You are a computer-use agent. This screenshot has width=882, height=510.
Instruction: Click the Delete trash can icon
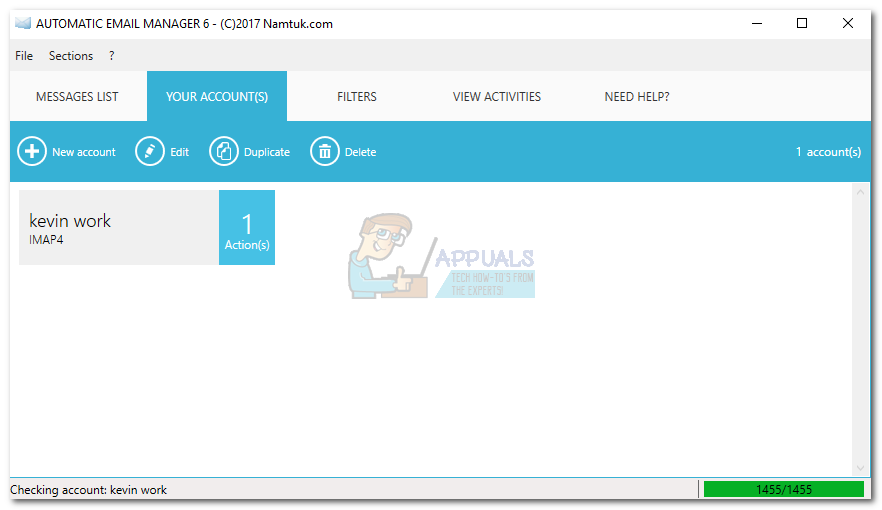(x=325, y=151)
